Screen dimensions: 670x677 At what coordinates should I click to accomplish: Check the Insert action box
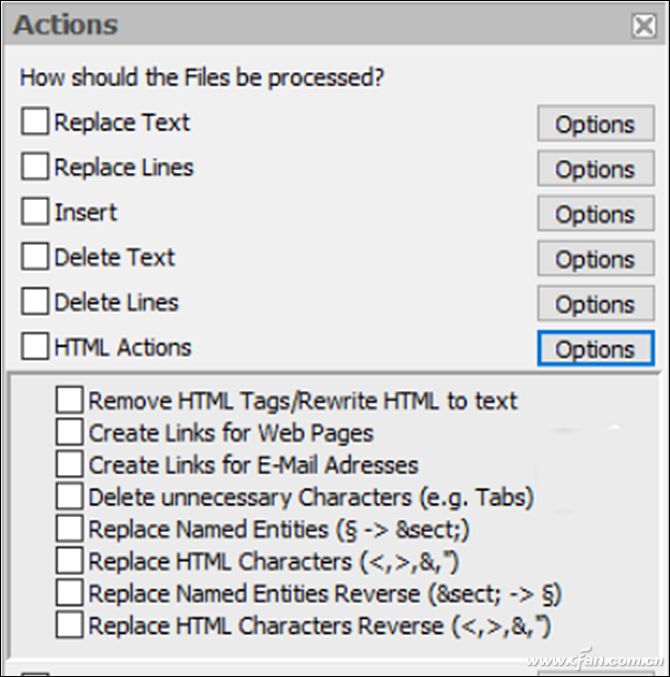(x=35, y=212)
